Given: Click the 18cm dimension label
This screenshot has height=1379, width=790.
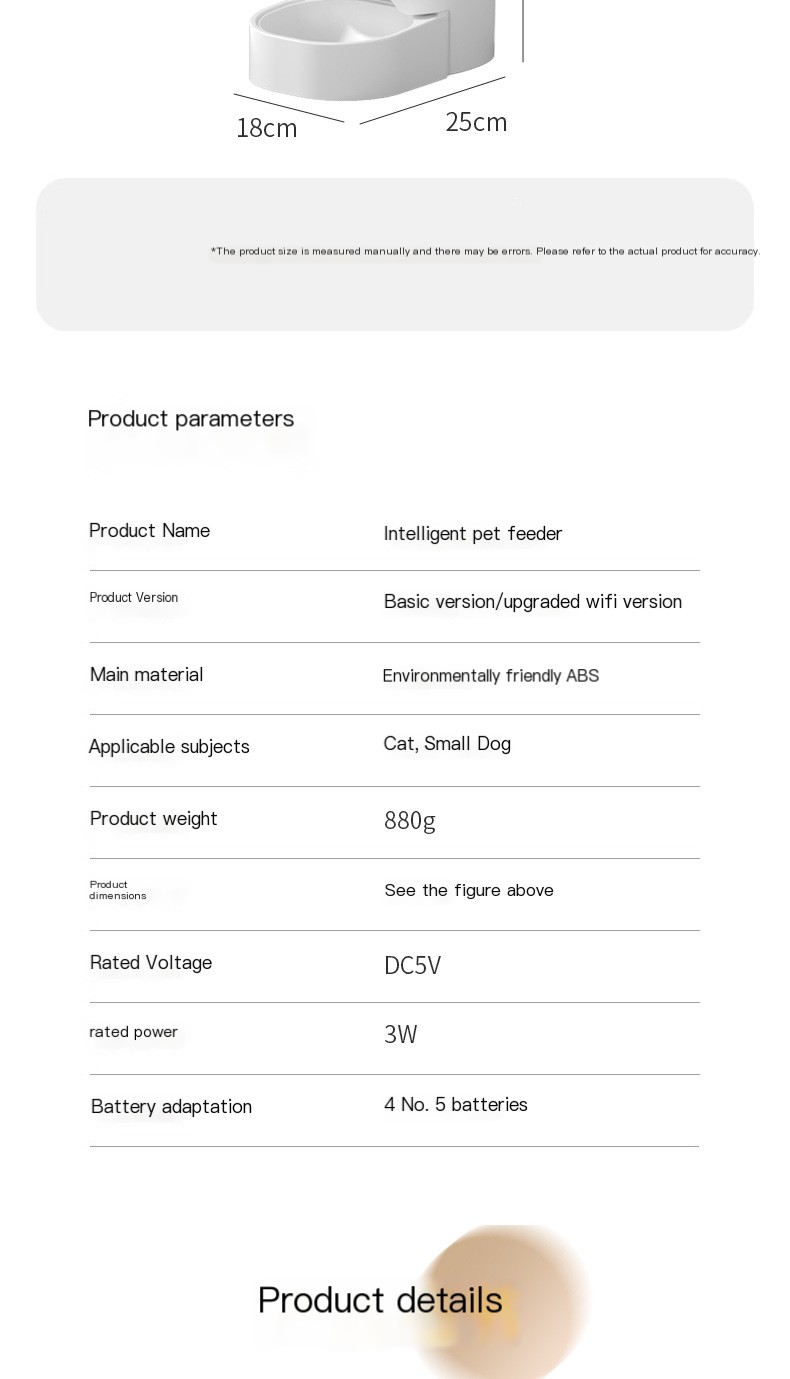Looking at the screenshot, I should point(267,128).
